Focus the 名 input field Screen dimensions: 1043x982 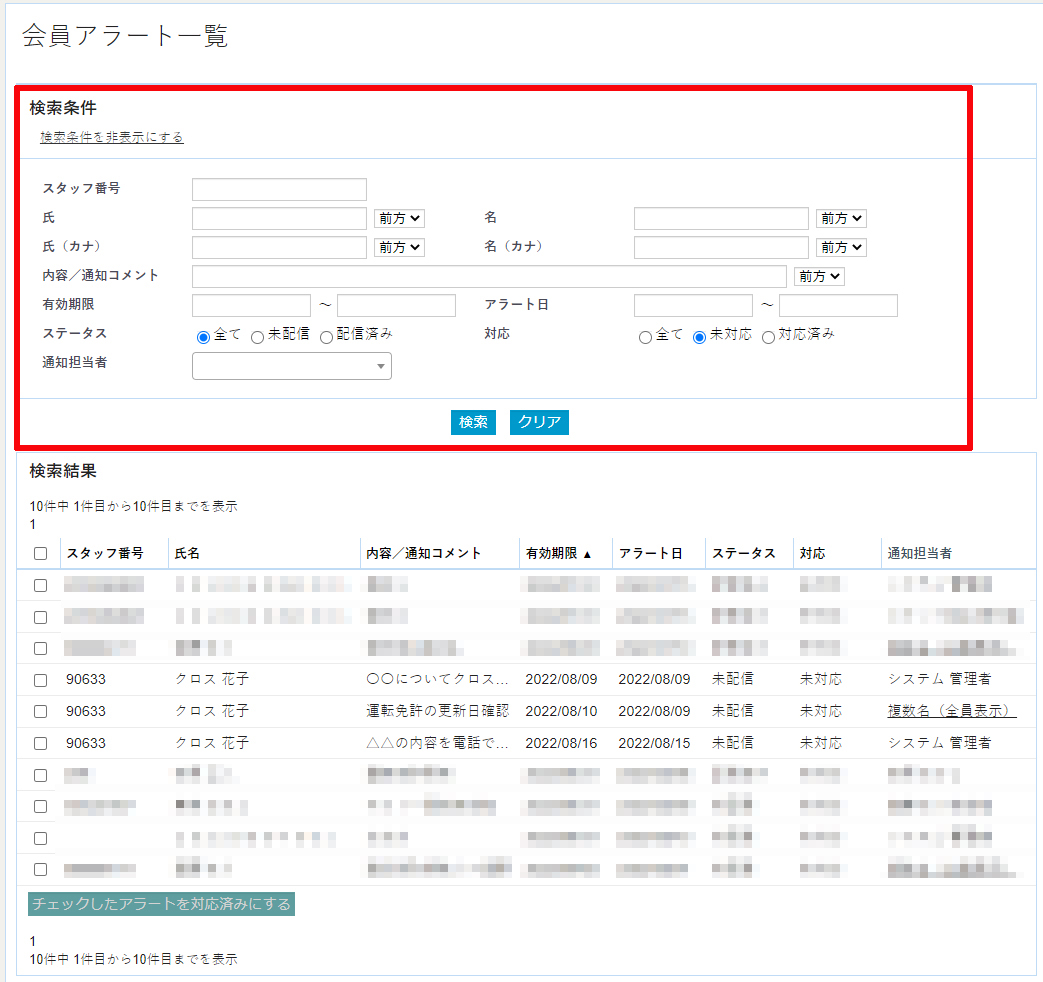pos(721,218)
